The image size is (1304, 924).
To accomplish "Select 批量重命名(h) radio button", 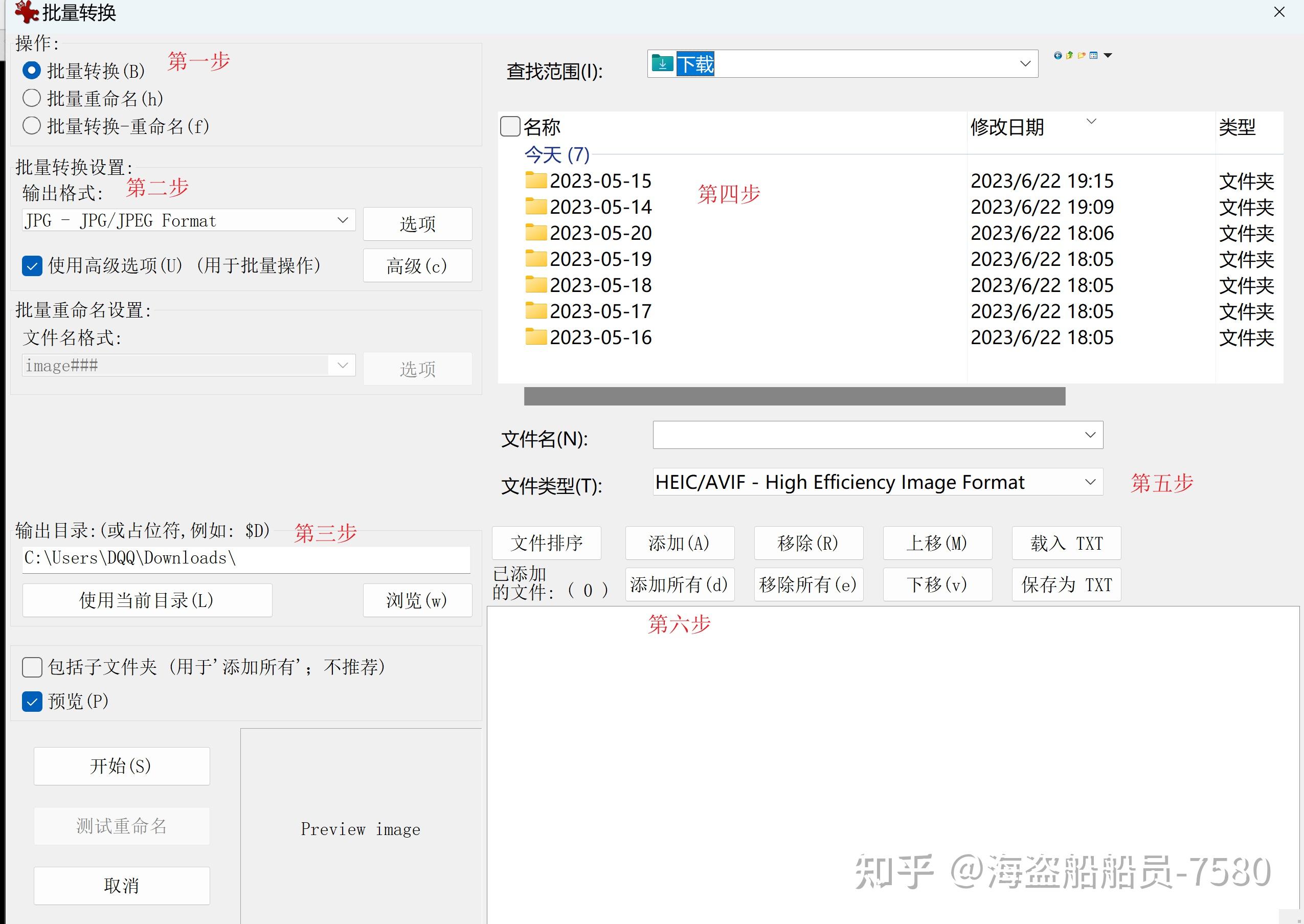I will (31, 98).
